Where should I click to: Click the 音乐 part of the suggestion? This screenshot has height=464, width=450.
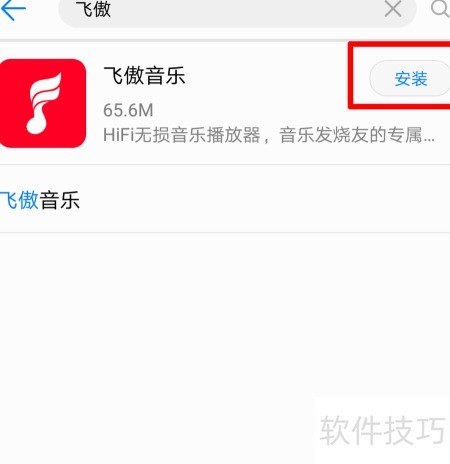pyautogui.click(x=59, y=200)
